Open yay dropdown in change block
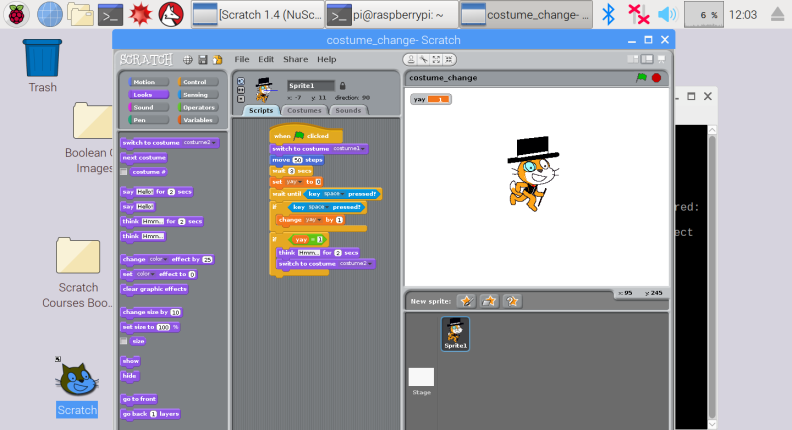 tap(313, 220)
